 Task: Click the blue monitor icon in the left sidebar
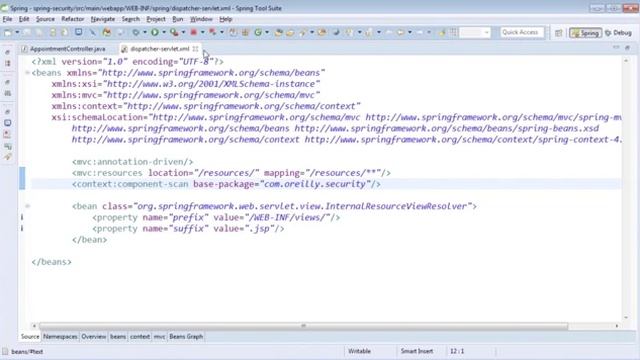point(8,123)
